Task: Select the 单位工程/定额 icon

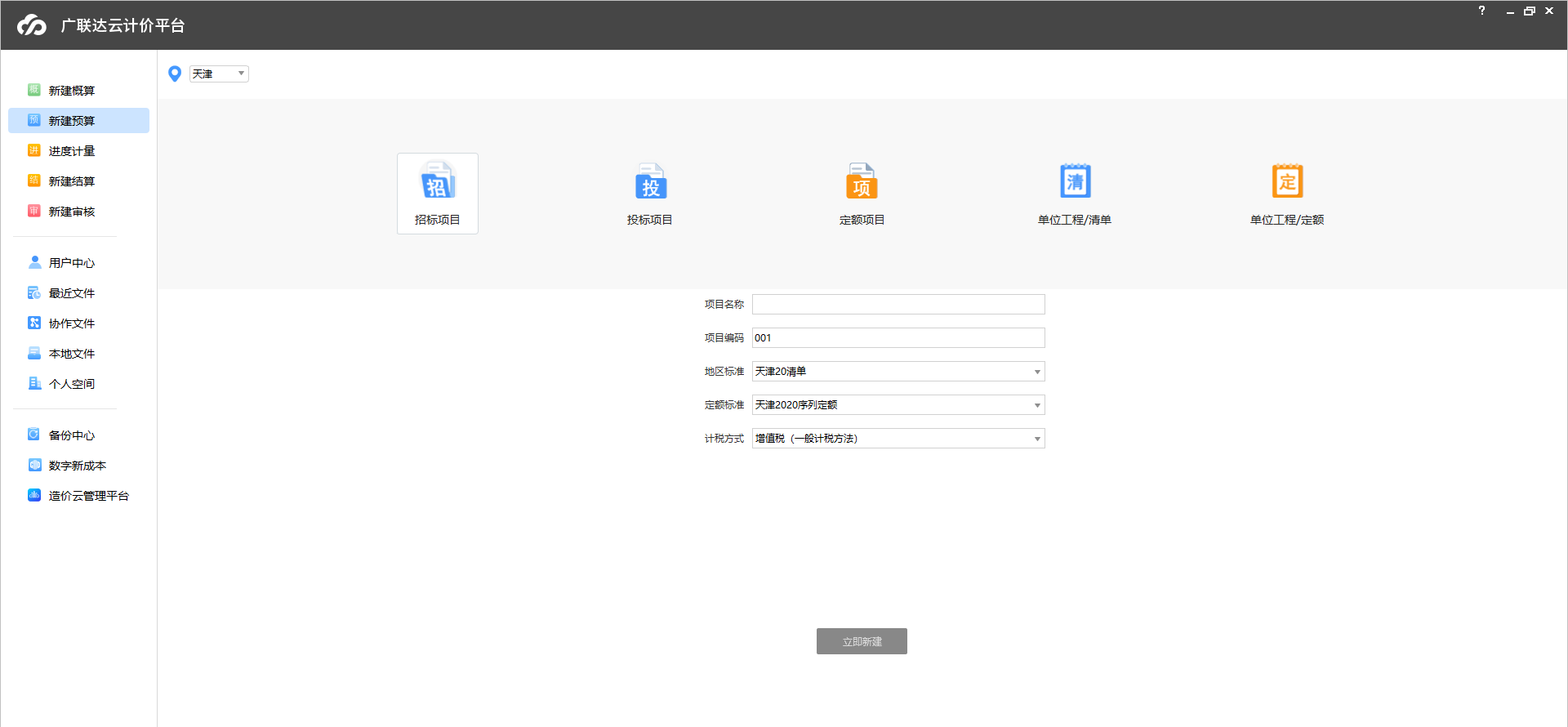Action: [1287, 181]
